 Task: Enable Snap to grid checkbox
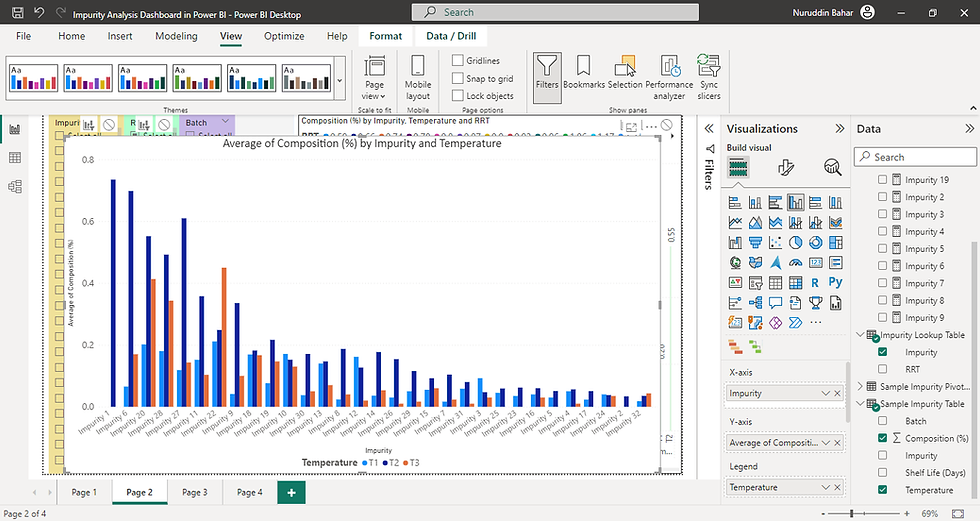coord(458,78)
